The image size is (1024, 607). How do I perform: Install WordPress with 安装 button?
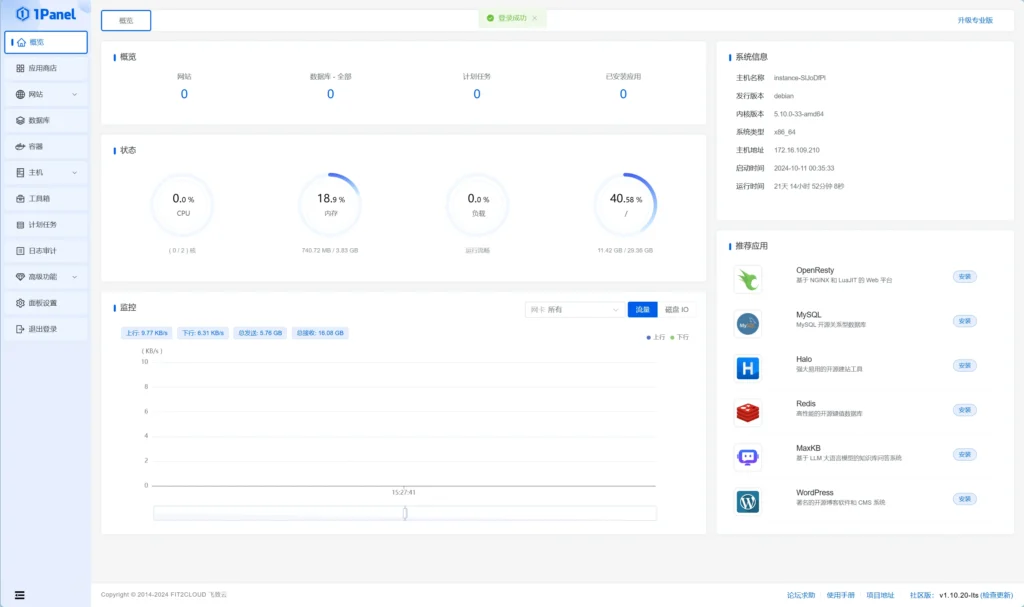[x=965, y=499]
